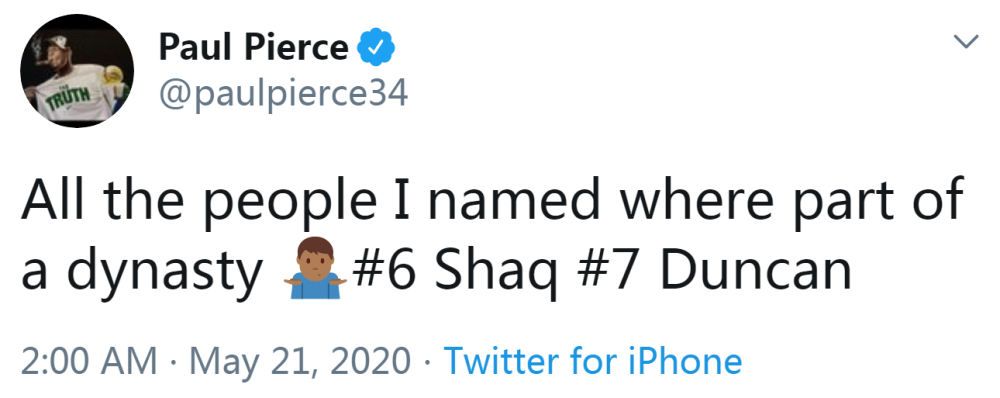Image resolution: width=1000 pixels, height=398 pixels.
Task: Click the #7 text in tweet
Action: point(606,271)
